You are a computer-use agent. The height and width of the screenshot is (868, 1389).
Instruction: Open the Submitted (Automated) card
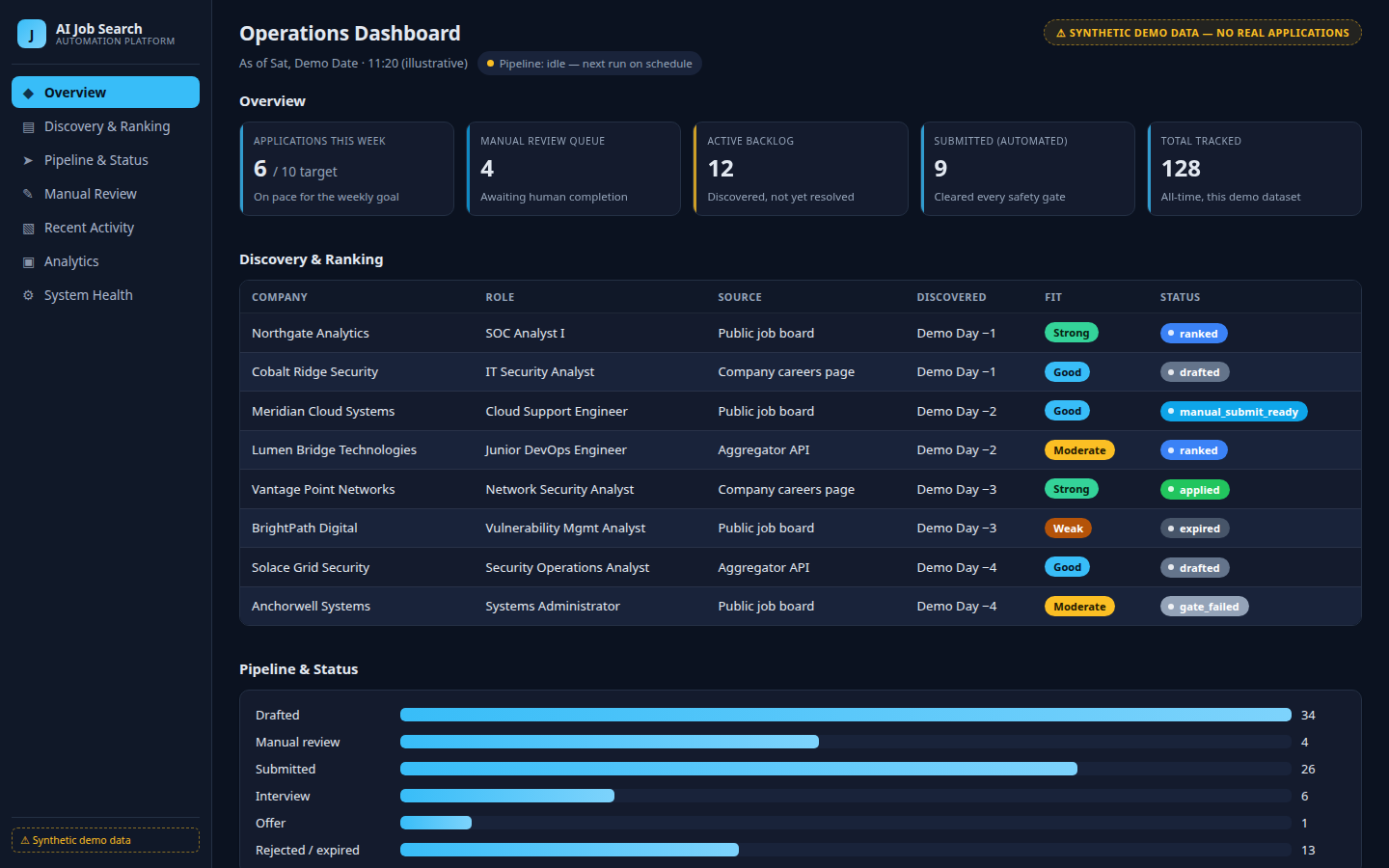click(x=1027, y=169)
